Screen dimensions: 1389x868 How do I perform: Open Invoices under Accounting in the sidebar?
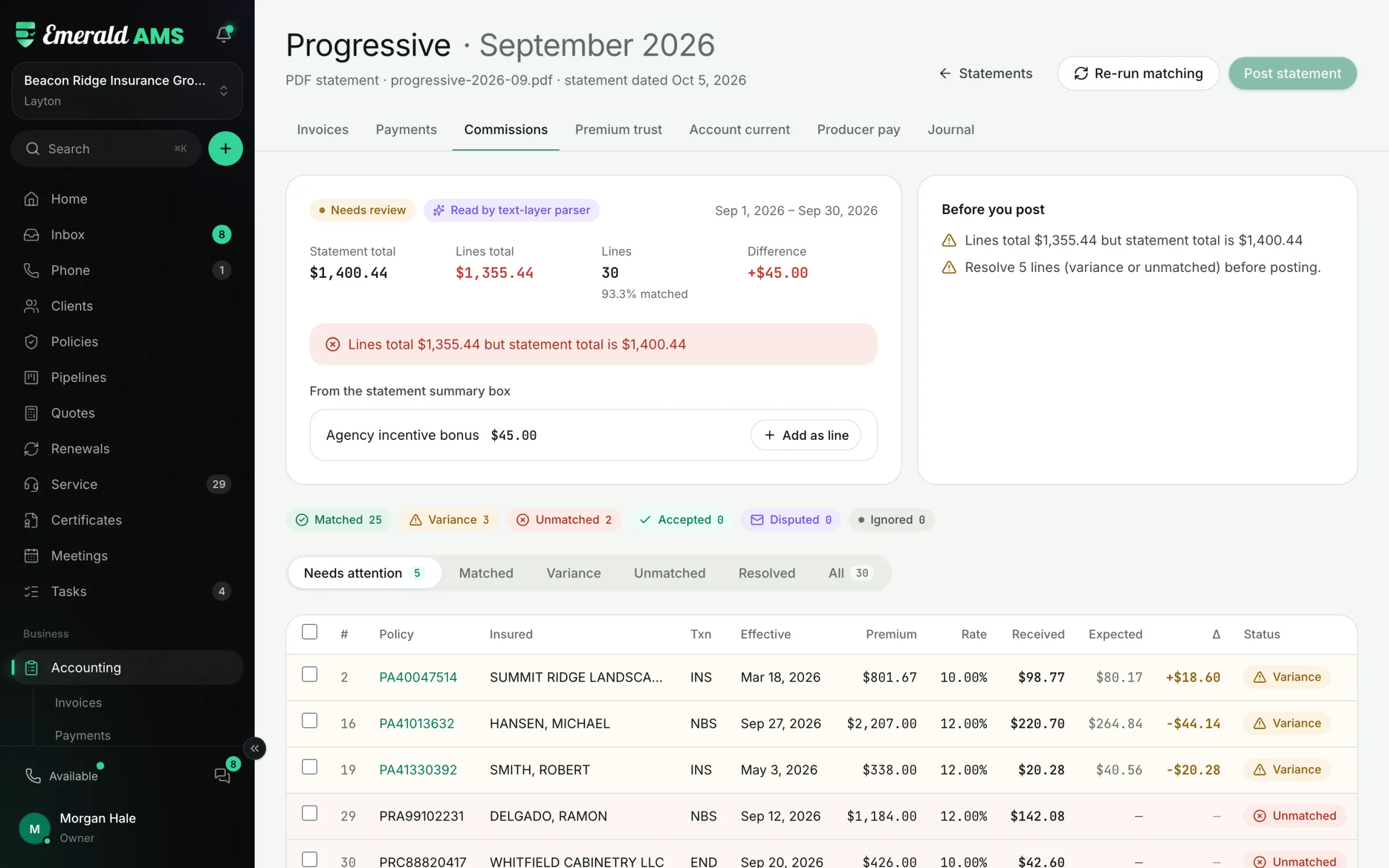point(78,703)
